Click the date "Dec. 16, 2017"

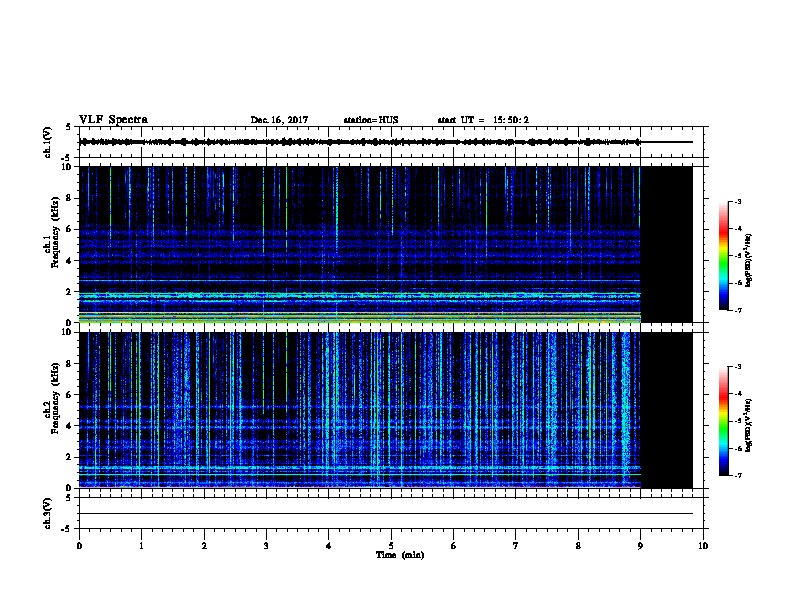279,120
